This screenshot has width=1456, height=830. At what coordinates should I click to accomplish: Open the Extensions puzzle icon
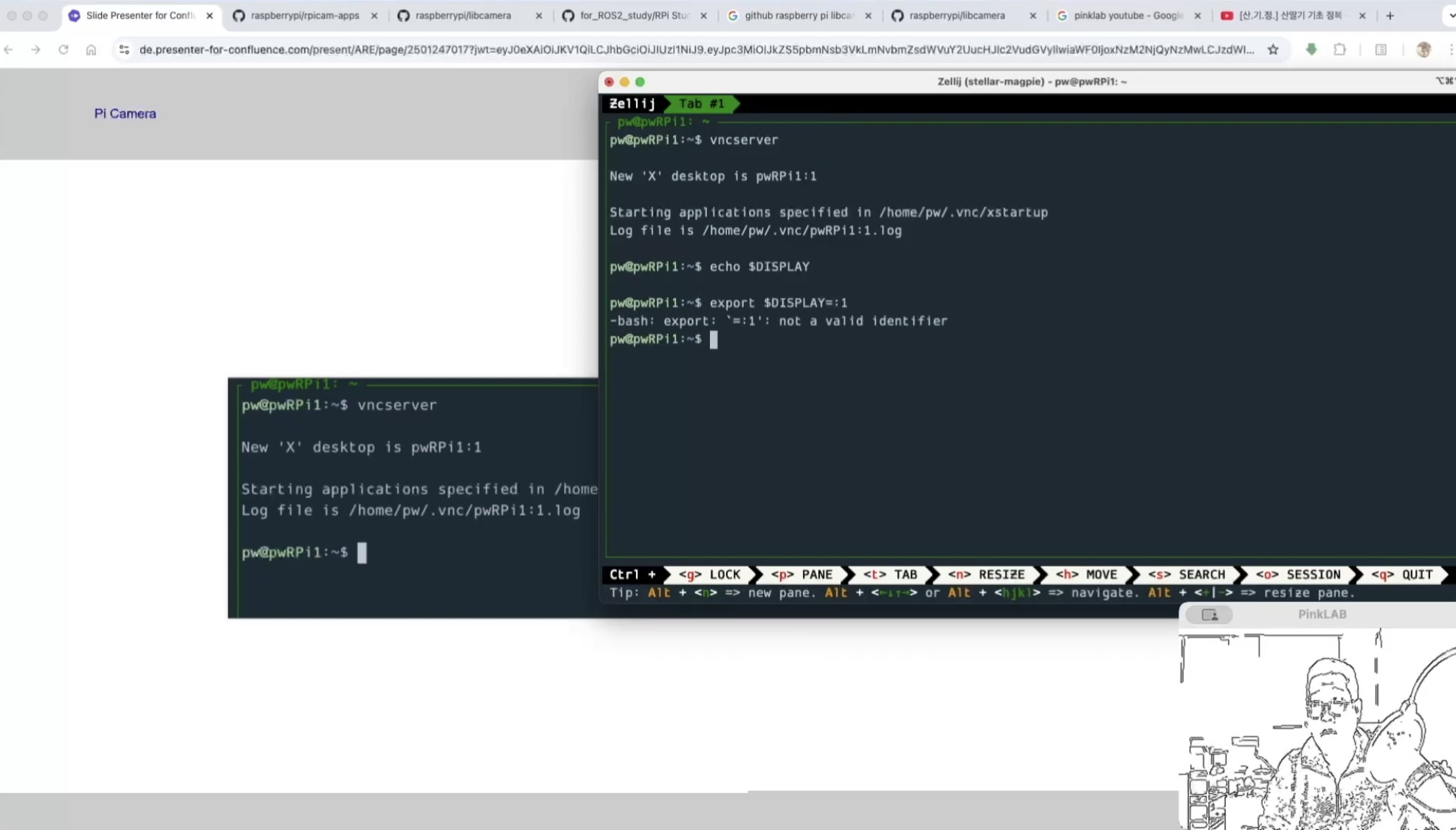tap(1339, 49)
